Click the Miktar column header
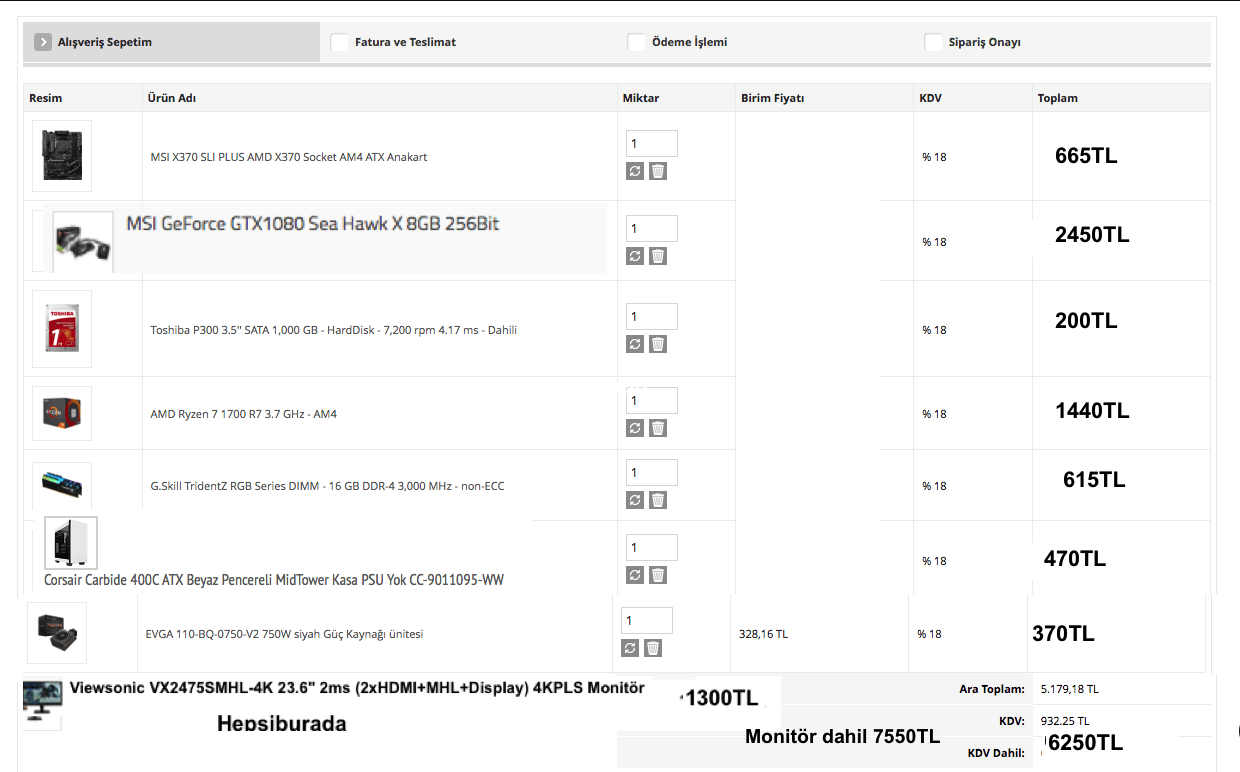The width and height of the screenshot is (1240, 772). click(641, 98)
